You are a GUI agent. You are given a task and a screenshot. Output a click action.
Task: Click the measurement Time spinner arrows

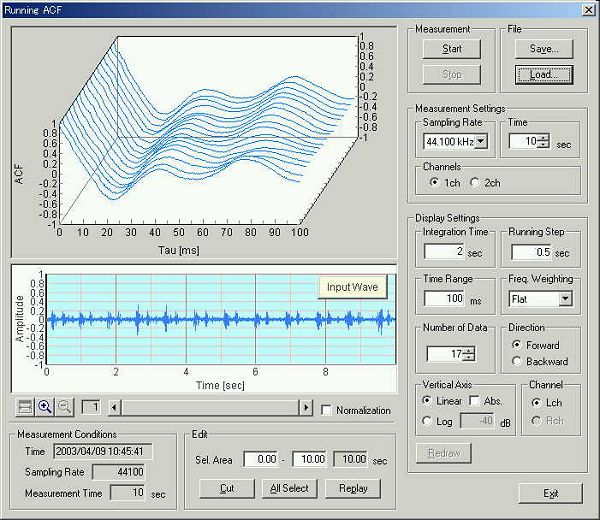point(543,141)
